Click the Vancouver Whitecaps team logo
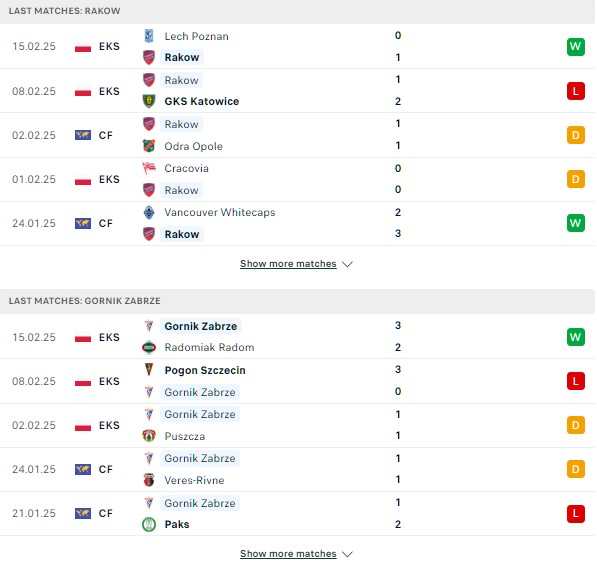 pos(149,212)
